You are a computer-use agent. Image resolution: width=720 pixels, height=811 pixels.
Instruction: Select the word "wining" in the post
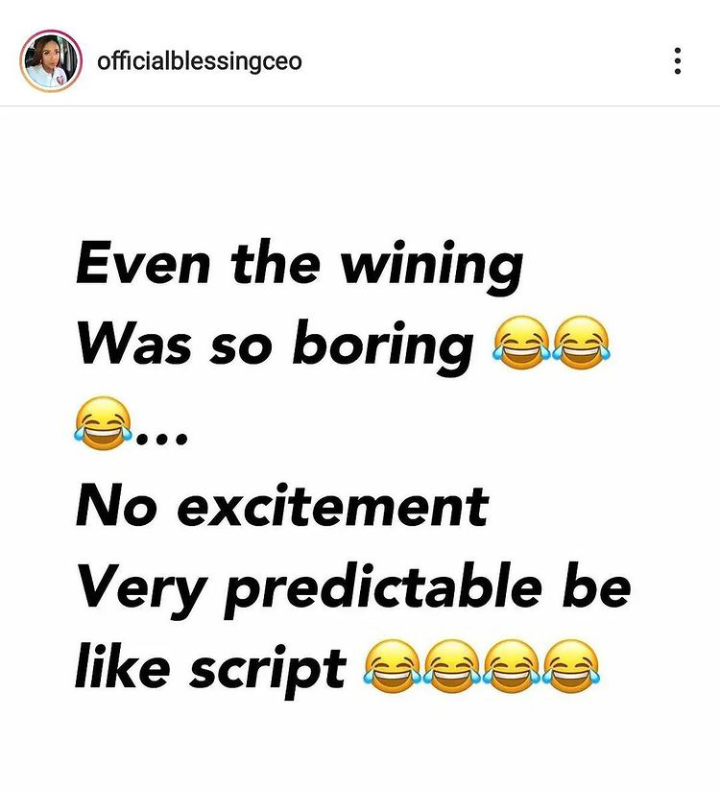pos(432,267)
